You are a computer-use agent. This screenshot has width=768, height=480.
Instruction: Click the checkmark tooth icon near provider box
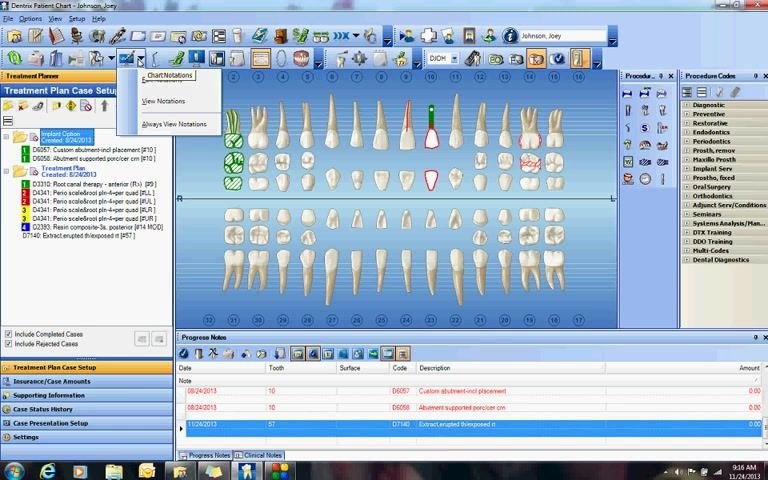(x=557, y=59)
